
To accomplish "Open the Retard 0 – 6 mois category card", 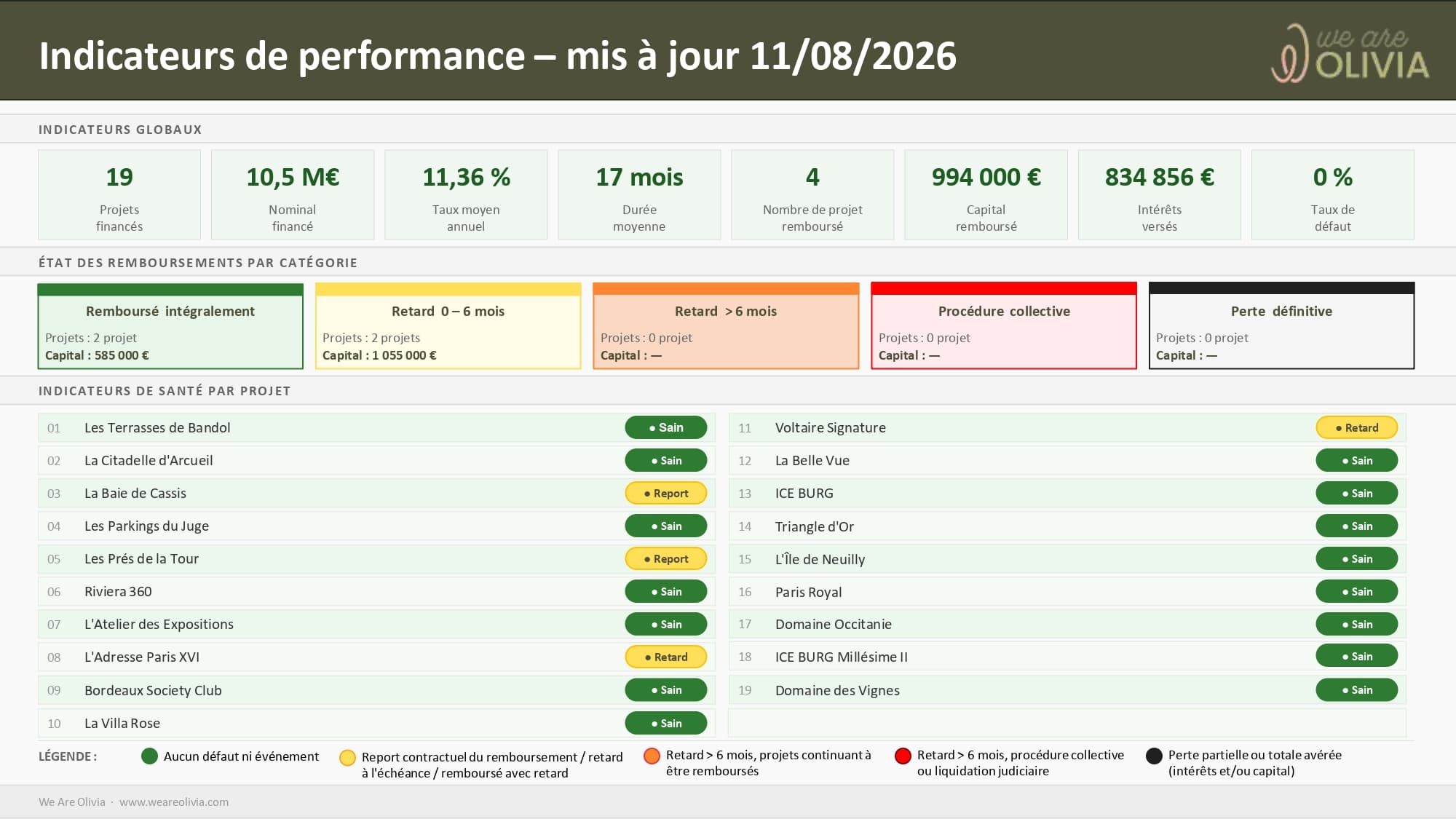I will [448, 326].
